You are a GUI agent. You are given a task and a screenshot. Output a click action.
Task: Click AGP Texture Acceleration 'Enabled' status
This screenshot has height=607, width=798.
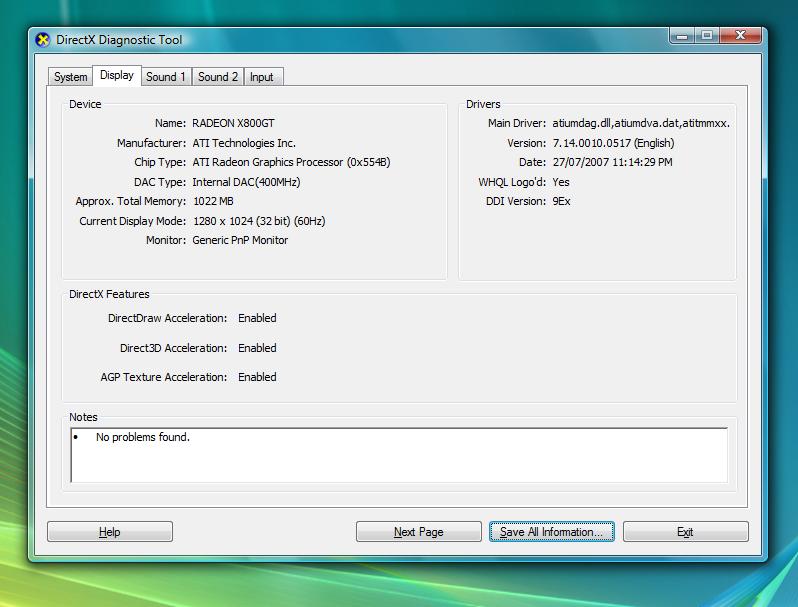click(257, 377)
